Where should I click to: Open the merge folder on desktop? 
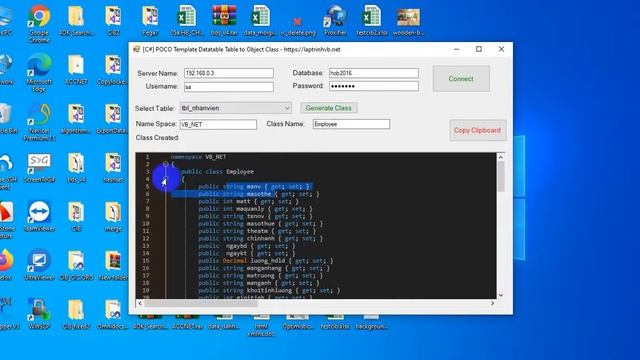(113, 216)
